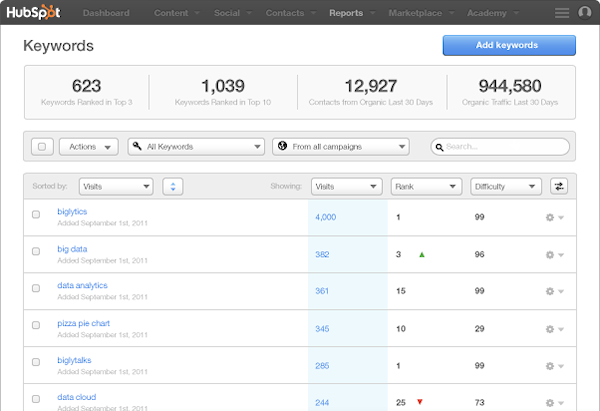The image size is (600, 411).
Task: Click the HubSpot logo
Action: click(33, 12)
